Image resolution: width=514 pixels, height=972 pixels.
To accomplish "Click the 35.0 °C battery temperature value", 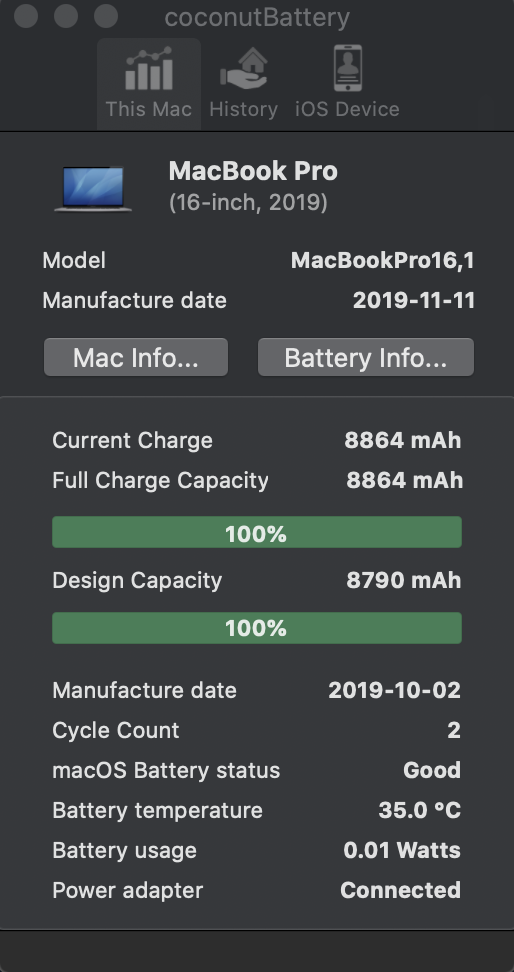I will point(420,810).
